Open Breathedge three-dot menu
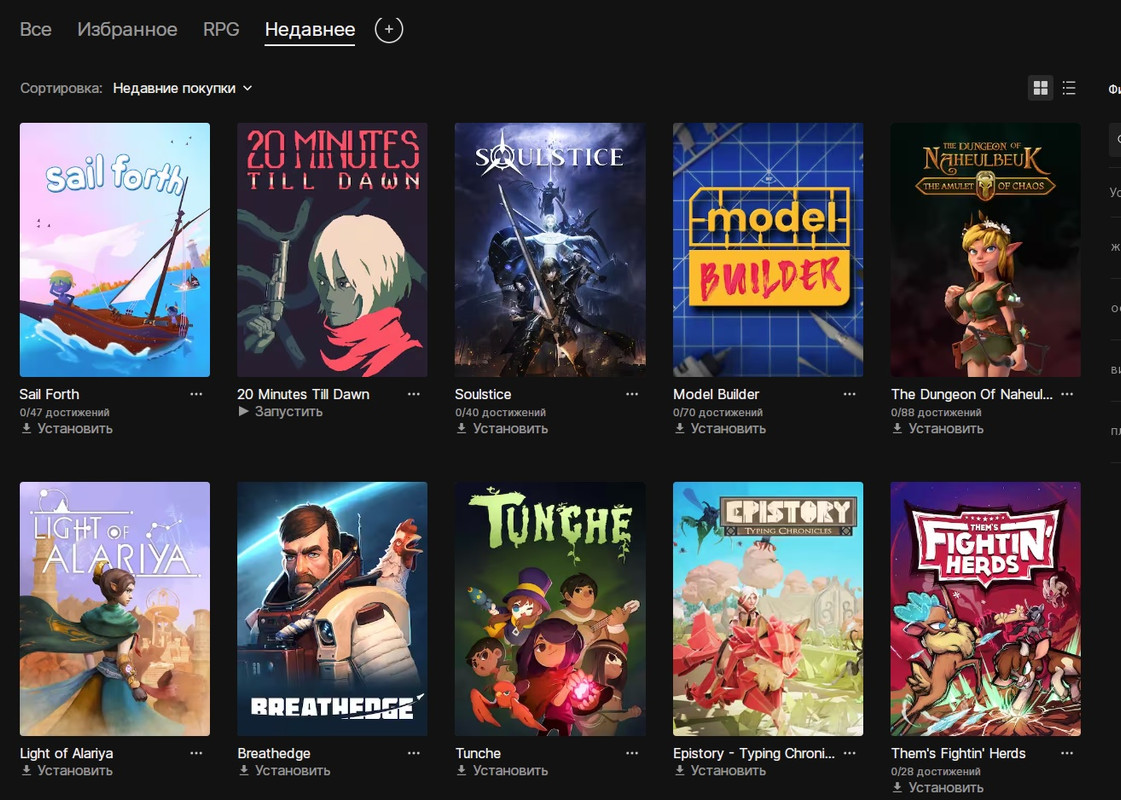 pos(414,753)
